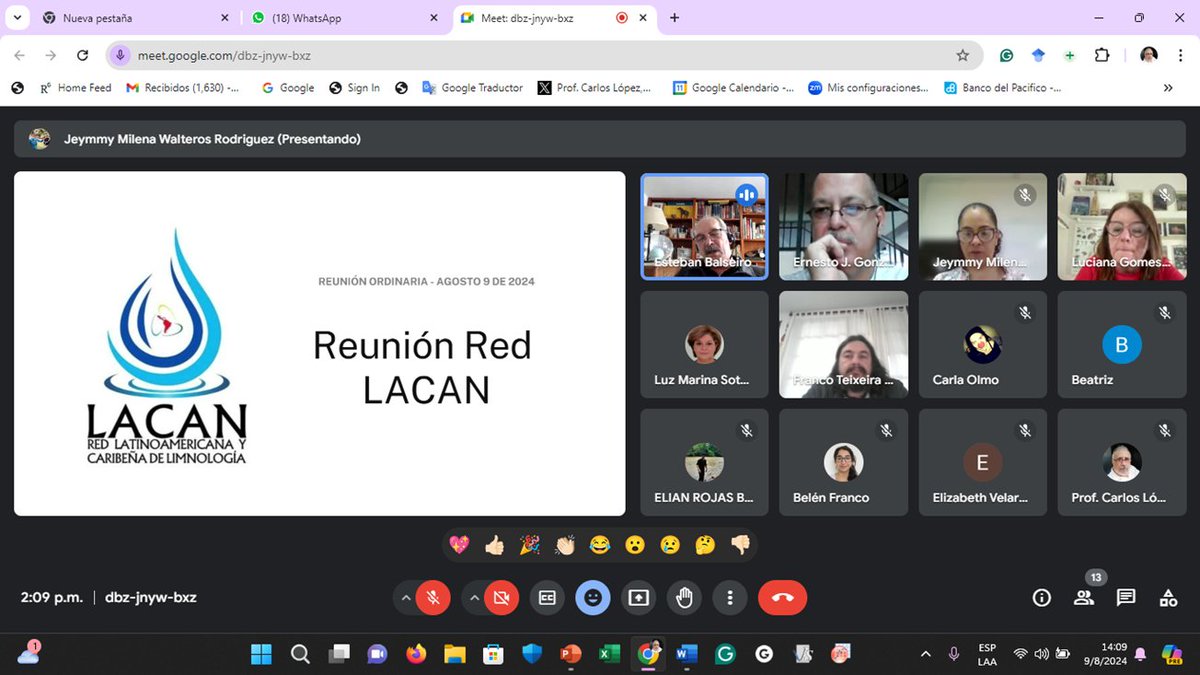Open the activities panel
1200x675 pixels.
1168,598
